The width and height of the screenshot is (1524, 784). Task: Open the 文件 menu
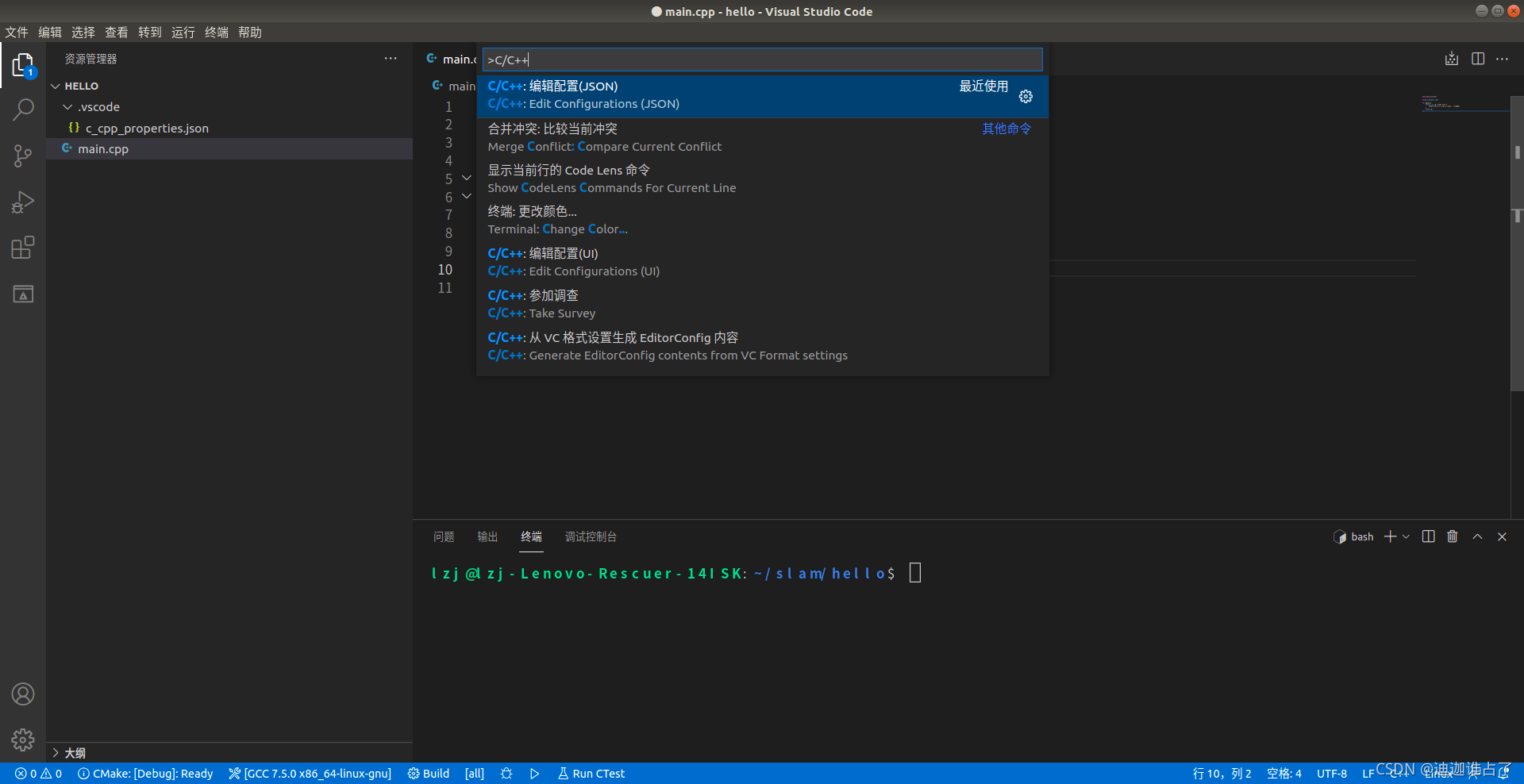[17, 32]
